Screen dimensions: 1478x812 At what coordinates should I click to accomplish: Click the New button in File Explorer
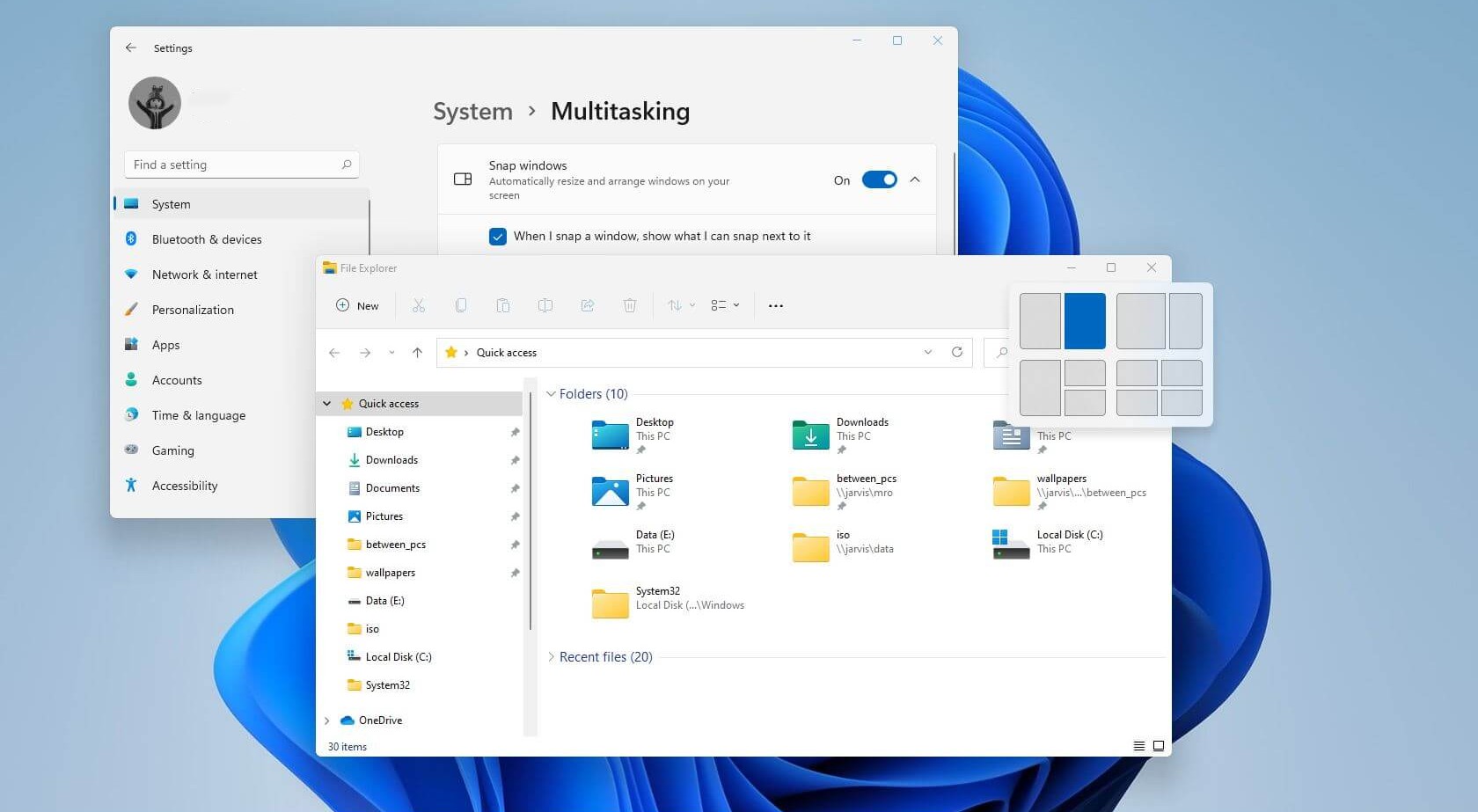(x=356, y=305)
